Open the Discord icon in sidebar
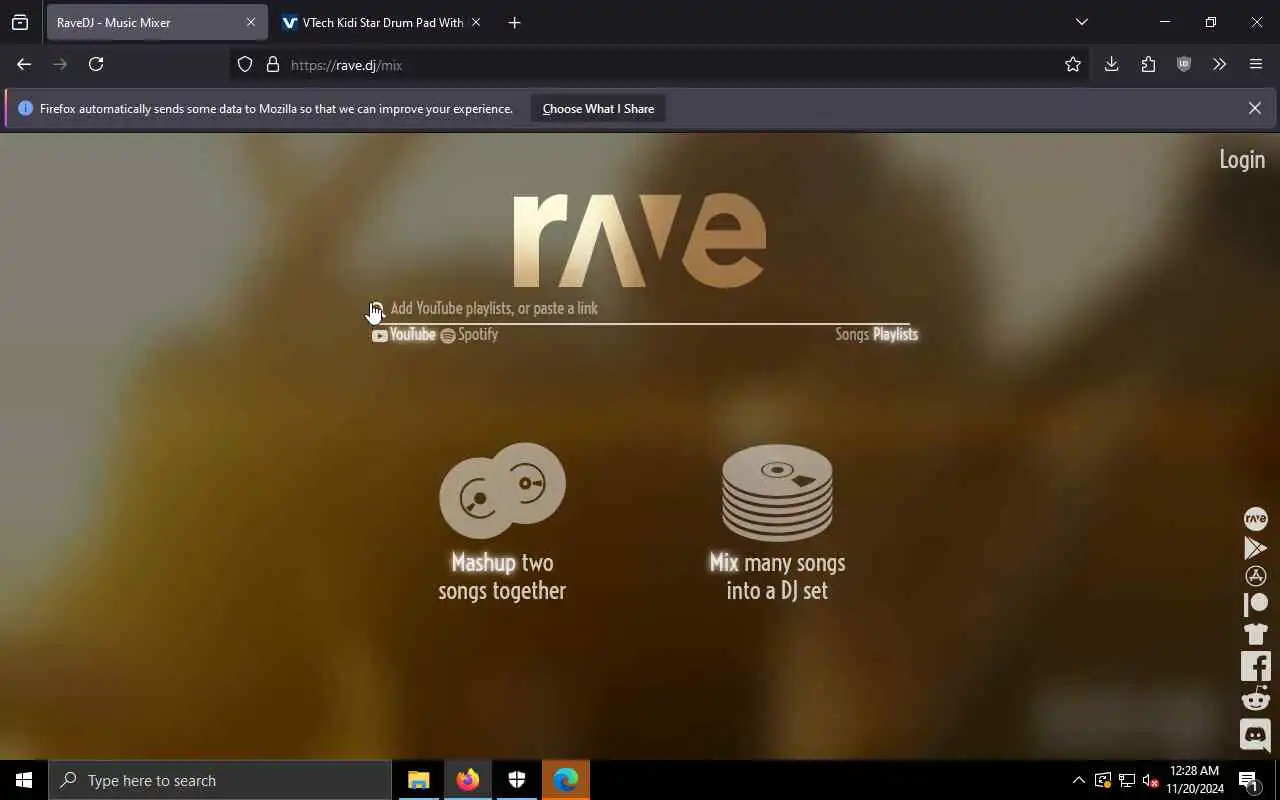This screenshot has height=800, width=1280. [x=1255, y=735]
